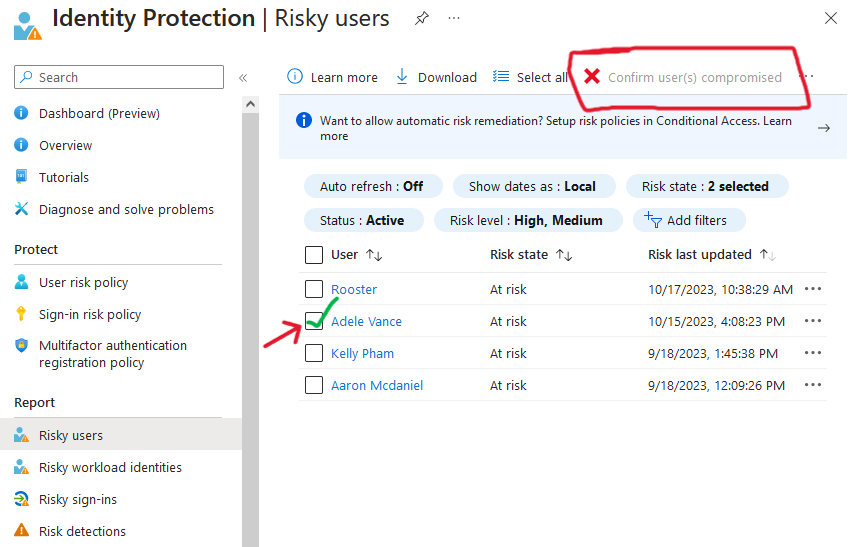Click the sidebar scrollbar up arrow
The image size is (855, 547).
(250, 104)
